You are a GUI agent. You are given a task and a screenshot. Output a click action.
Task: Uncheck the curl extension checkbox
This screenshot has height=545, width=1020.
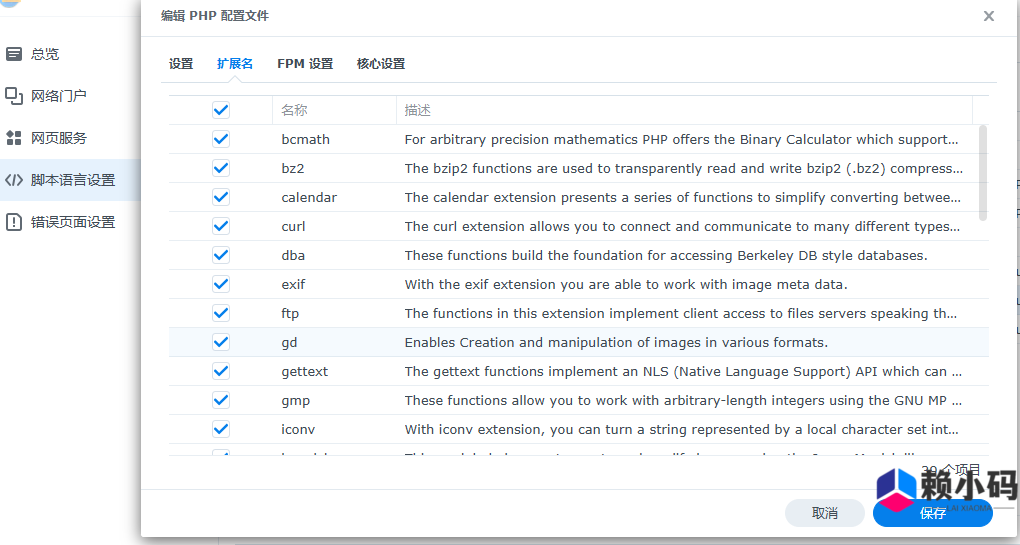click(221, 226)
